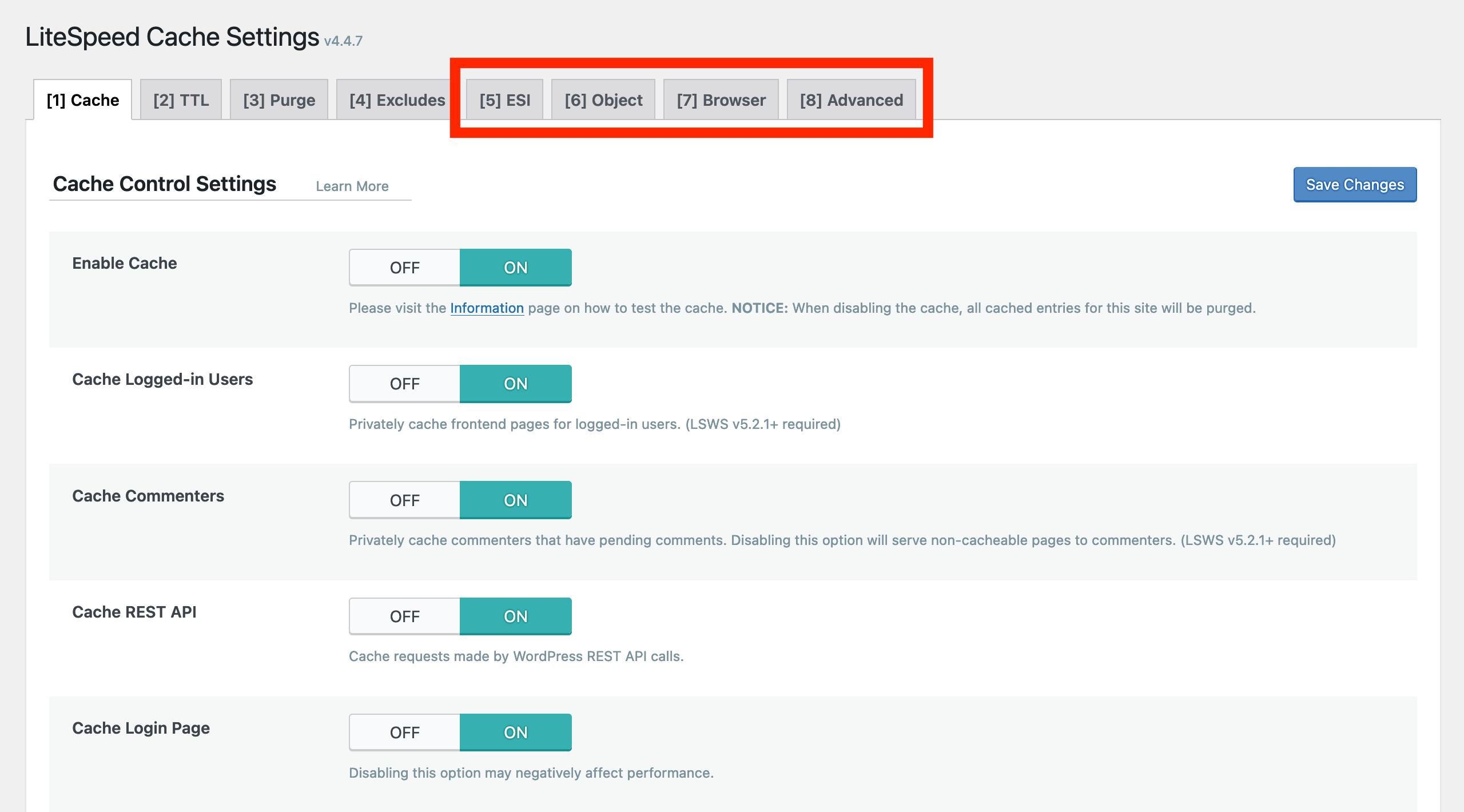Viewport: 1464px width, 812px height.
Task: Open the [3] Purge tab
Action: coord(279,100)
